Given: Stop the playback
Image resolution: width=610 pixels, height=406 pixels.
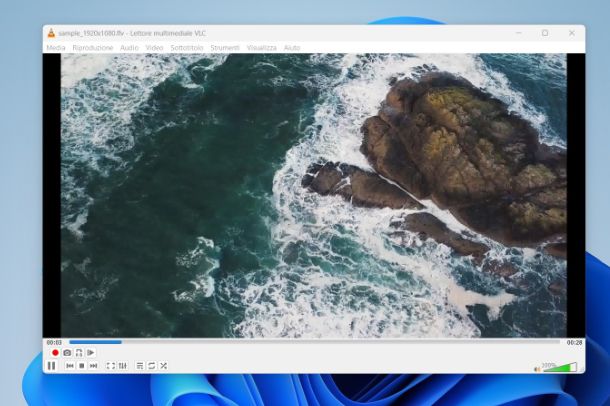Looking at the screenshot, I should click(82, 366).
